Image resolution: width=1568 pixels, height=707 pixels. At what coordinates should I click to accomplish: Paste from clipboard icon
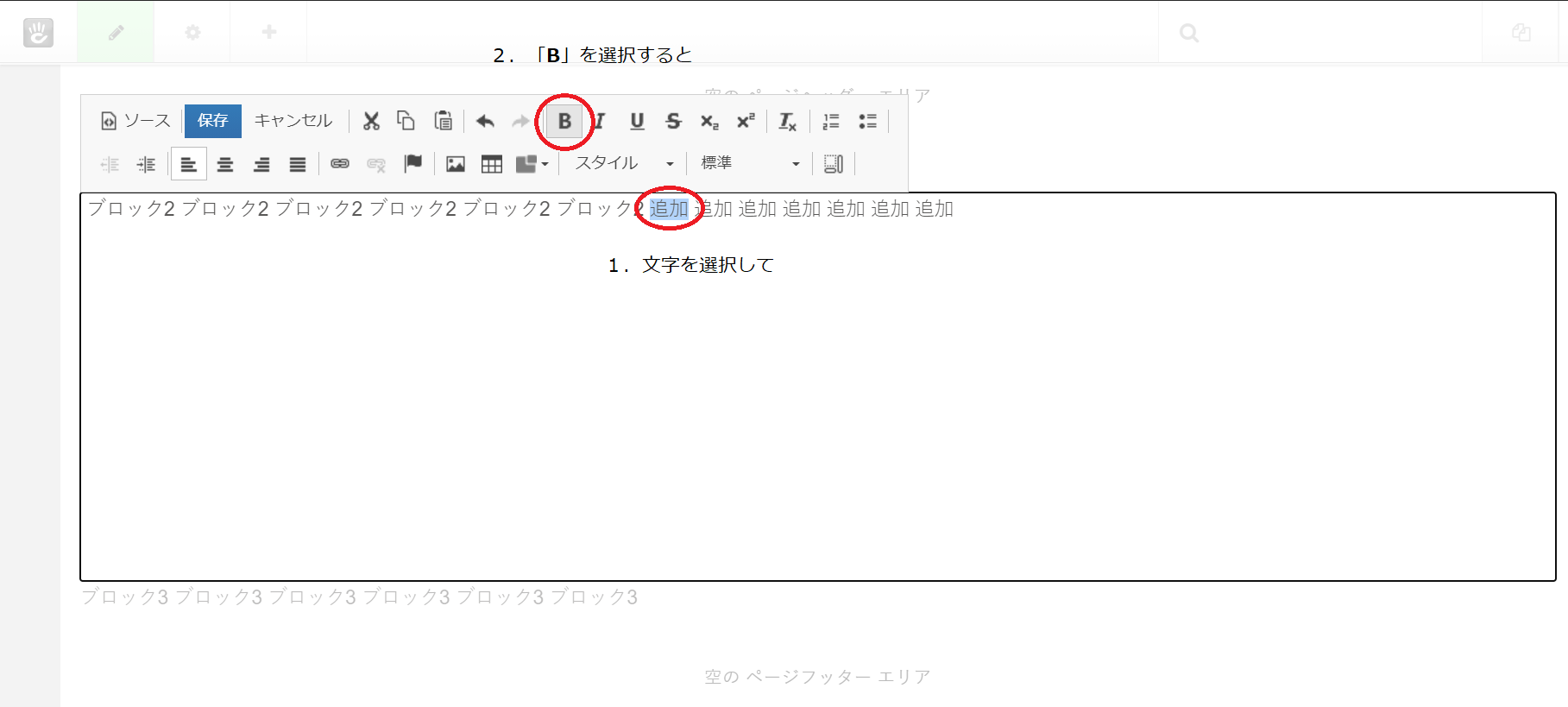pyautogui.click(x=443, y=121)
